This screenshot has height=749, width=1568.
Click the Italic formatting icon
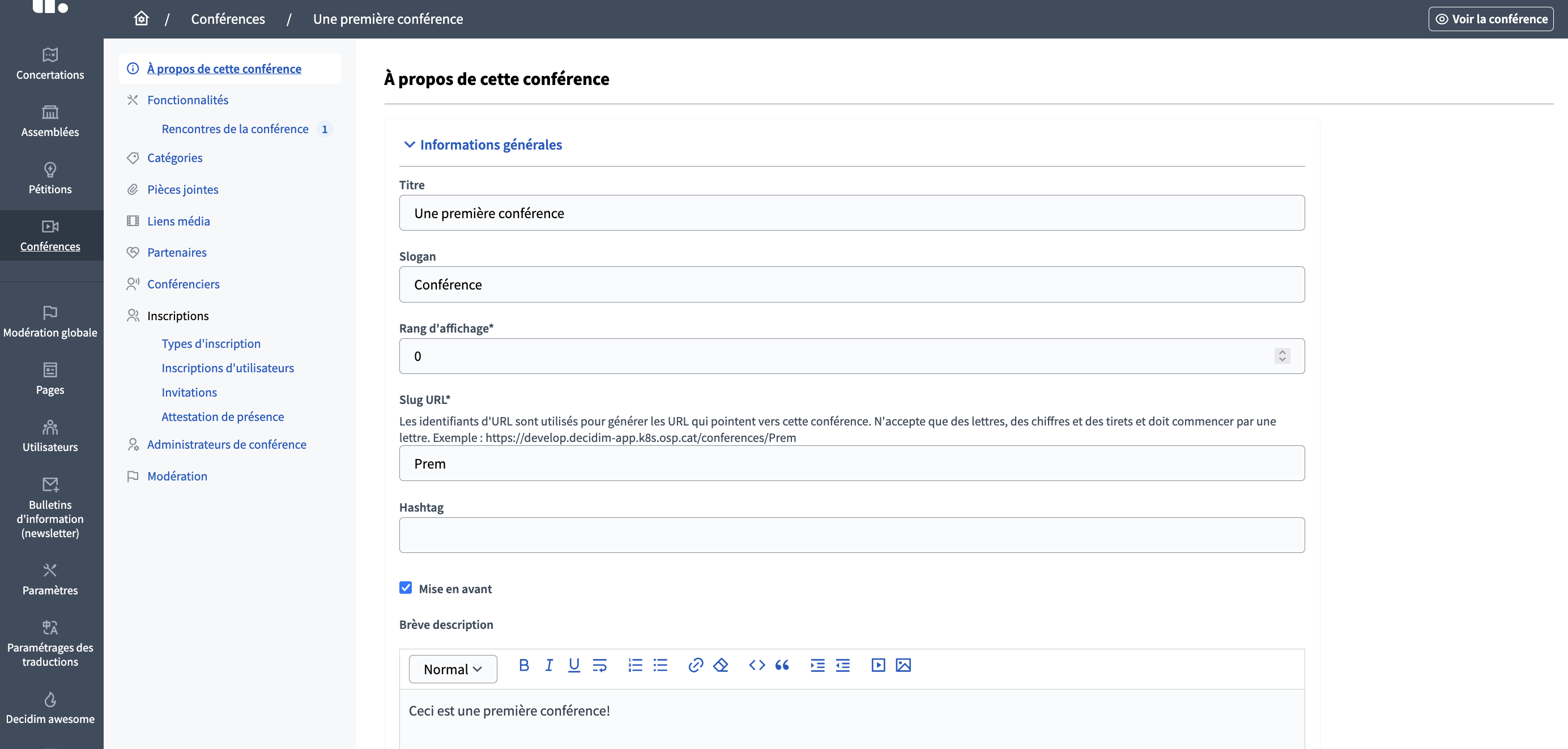tap(549, 665)
